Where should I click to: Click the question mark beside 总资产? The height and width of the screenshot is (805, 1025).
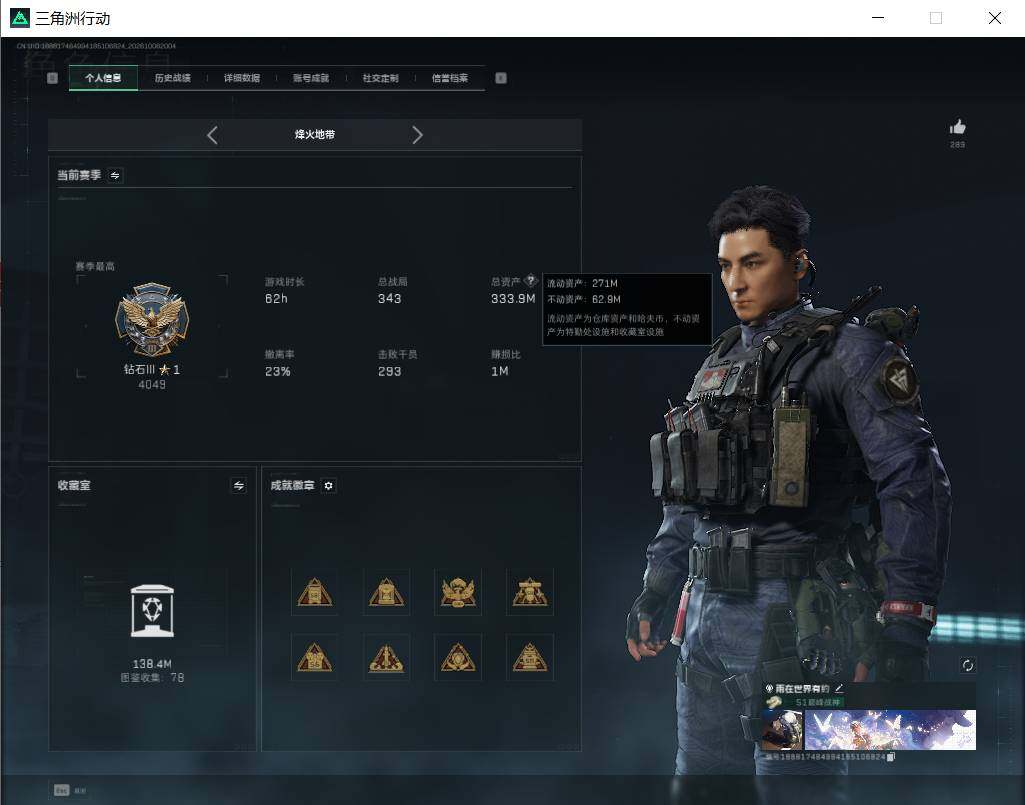[x=531, y=281]
